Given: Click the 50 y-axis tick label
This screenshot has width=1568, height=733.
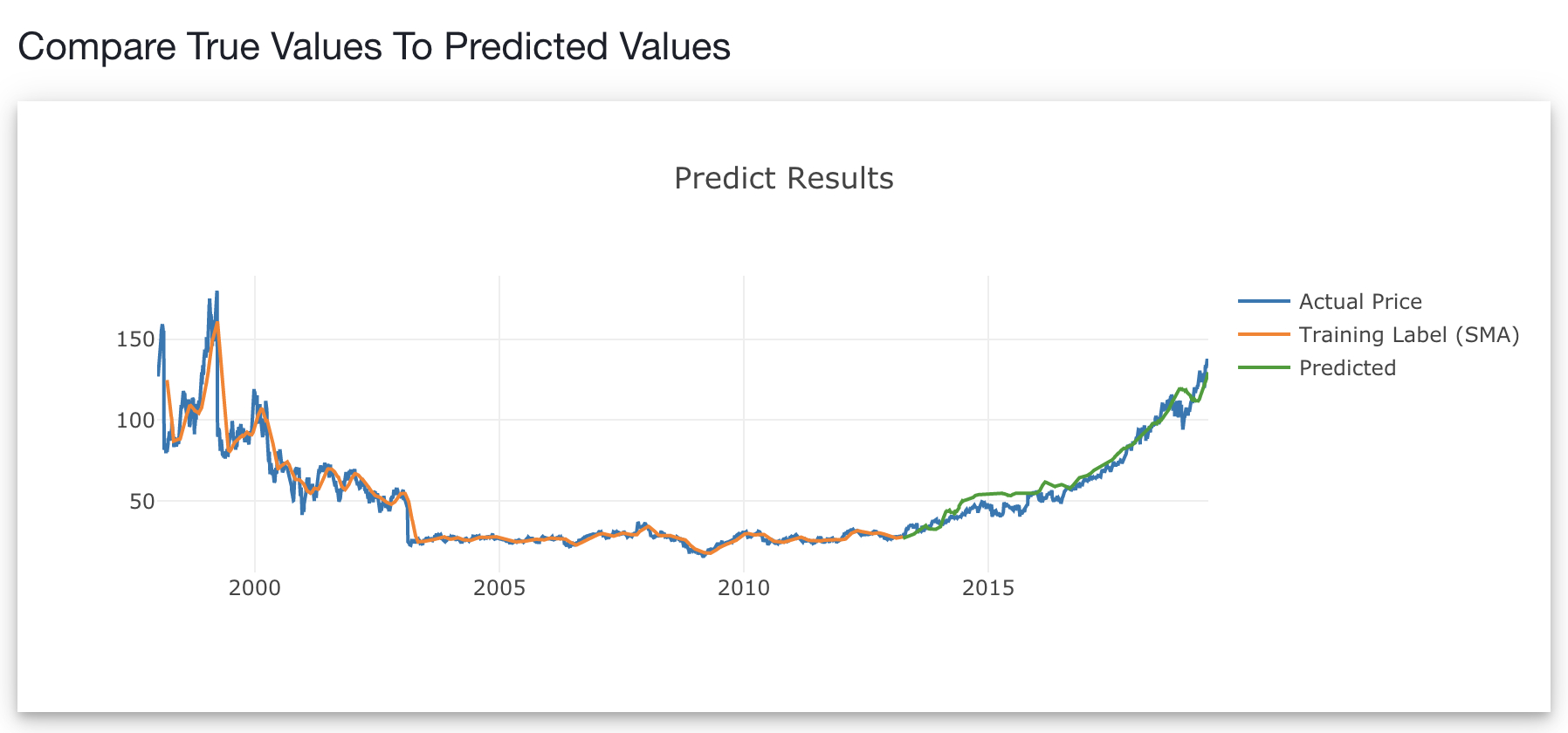Looking at the screenshot, I should click(x=141, y=502).
